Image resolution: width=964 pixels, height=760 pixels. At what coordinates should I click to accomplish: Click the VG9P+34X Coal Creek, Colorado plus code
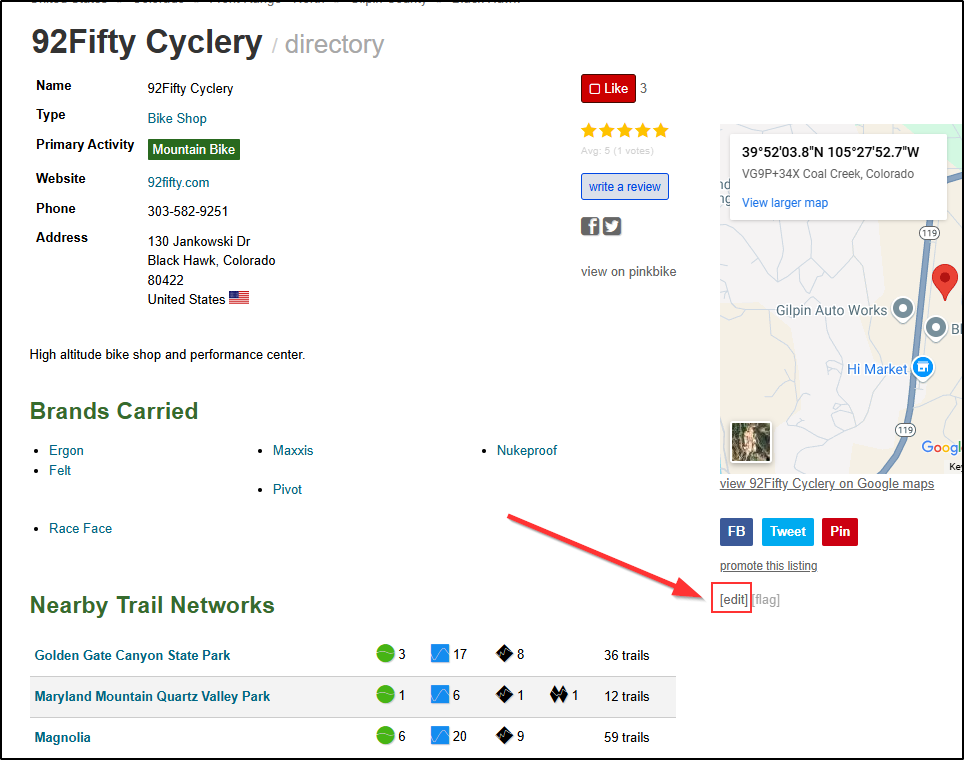828,174
